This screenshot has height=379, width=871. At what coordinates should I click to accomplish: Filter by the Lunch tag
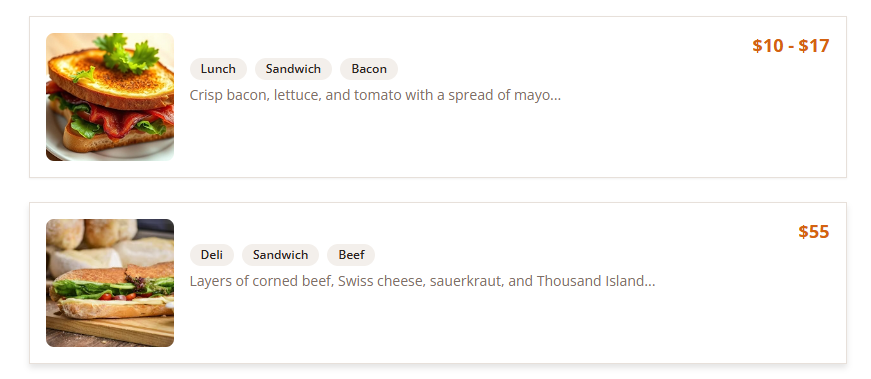218,69
